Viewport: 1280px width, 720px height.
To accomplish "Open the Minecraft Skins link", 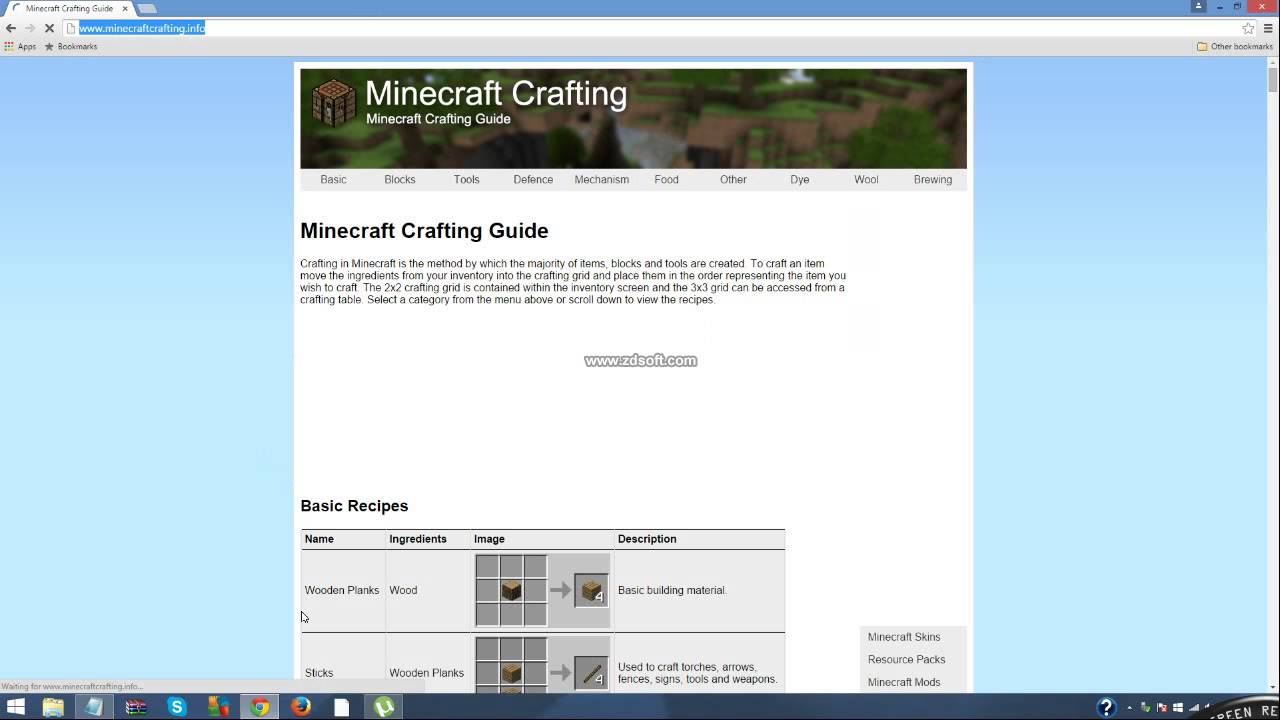I will click(x=904, y=637).
